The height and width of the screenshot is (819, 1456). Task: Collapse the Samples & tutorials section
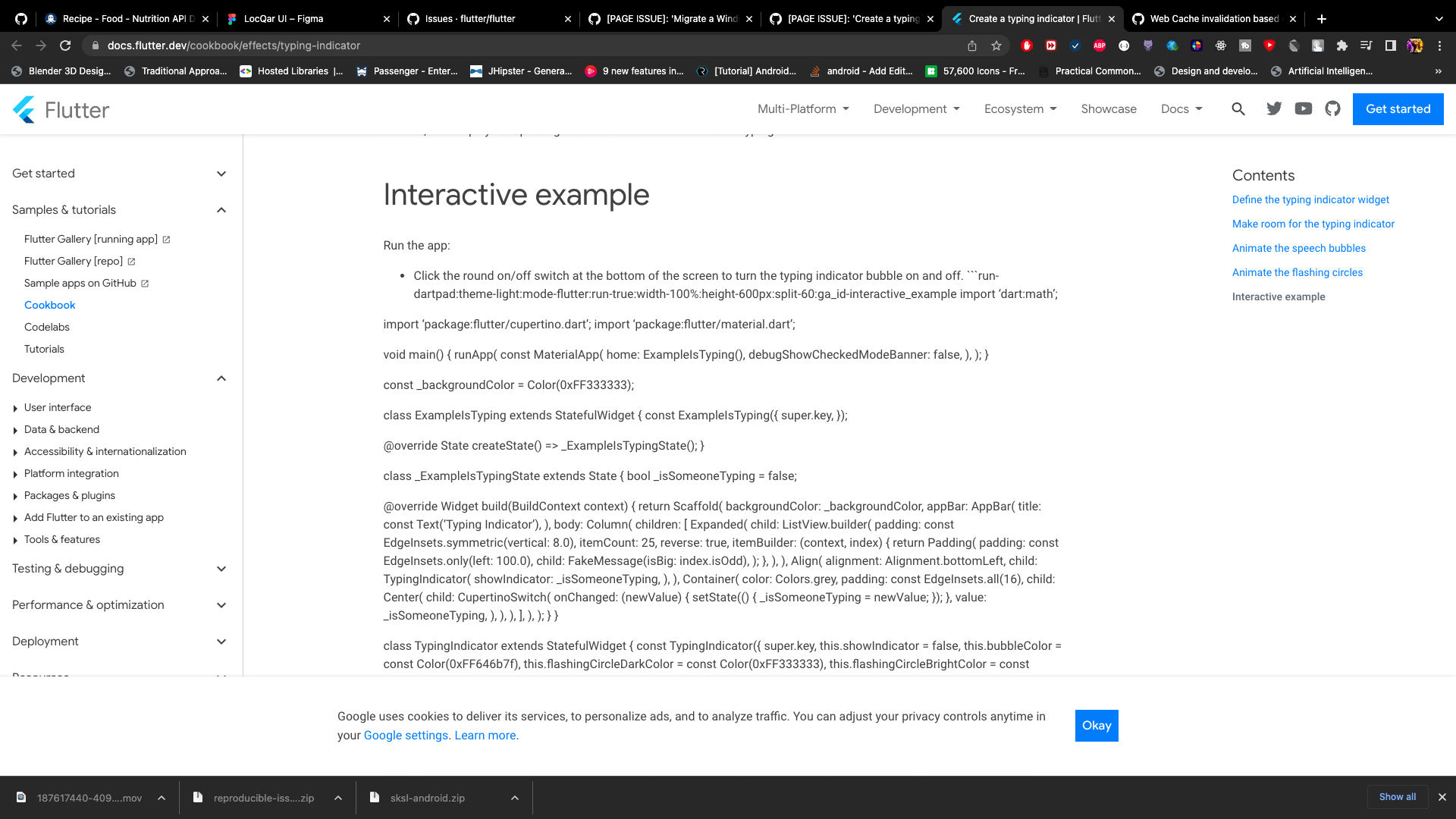tap(221, 210)
